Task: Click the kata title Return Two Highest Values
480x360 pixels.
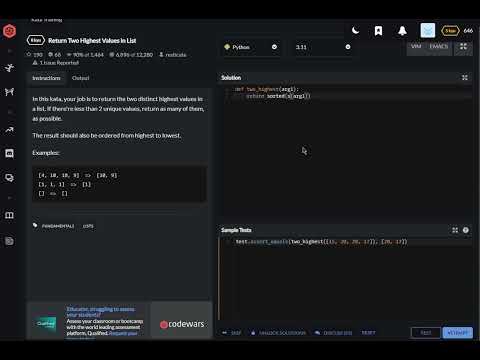Action: pyautogui.click(x=92, y=41)
